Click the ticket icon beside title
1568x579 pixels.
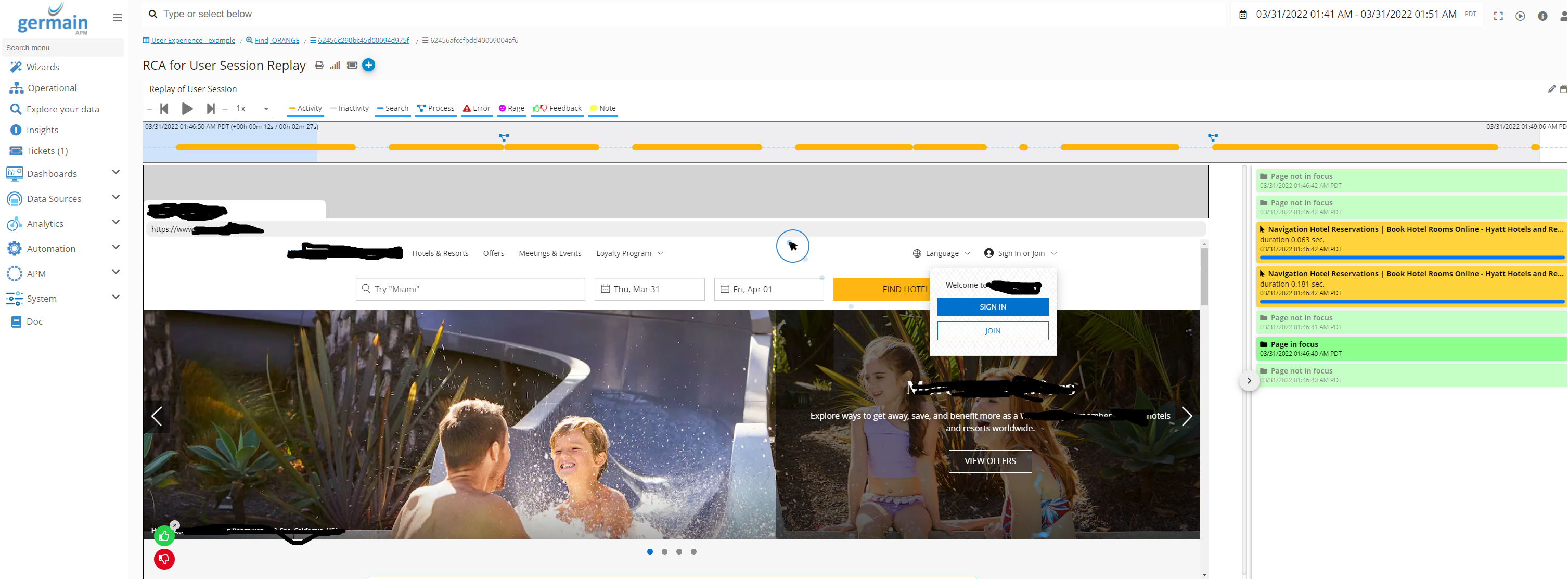point(352,65)
